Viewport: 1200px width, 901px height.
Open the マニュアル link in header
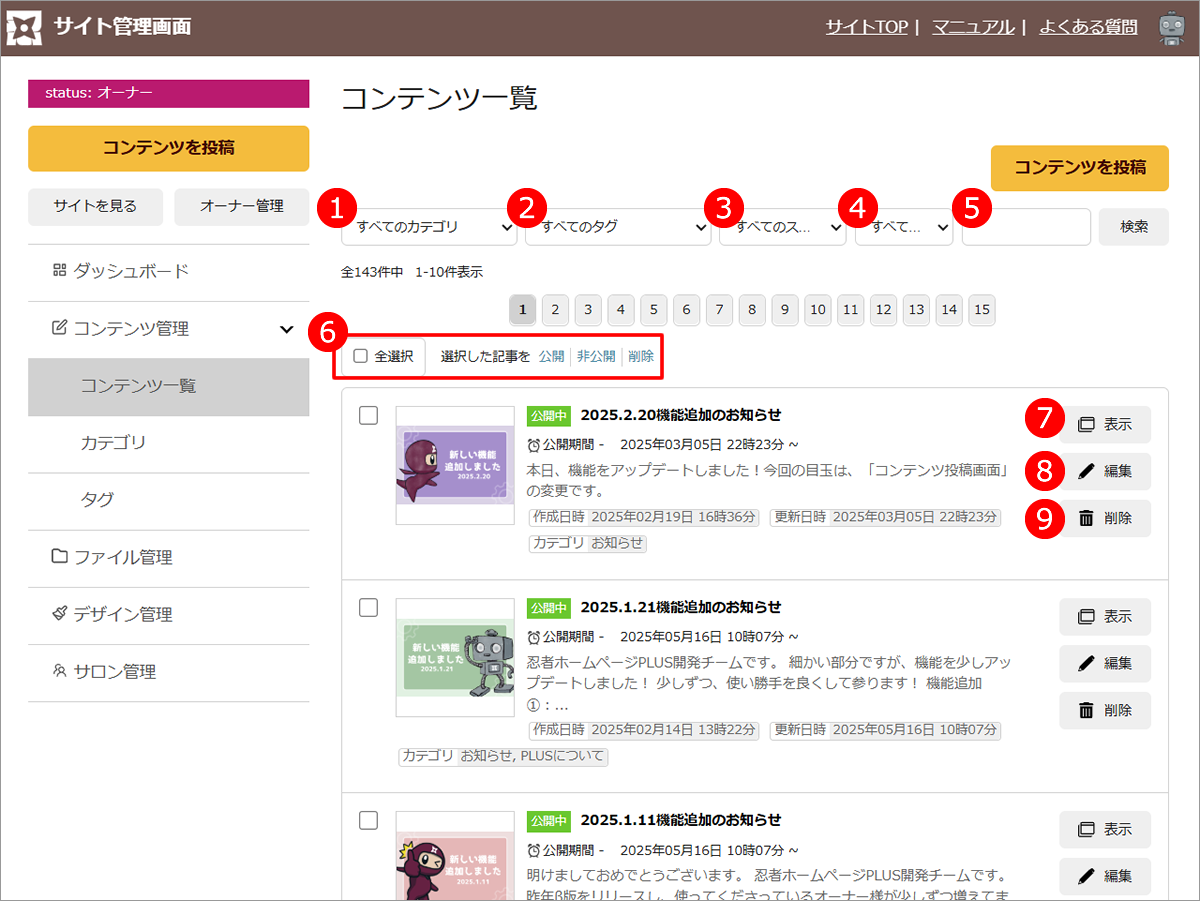pyautogui.click(x=972, y=28)
